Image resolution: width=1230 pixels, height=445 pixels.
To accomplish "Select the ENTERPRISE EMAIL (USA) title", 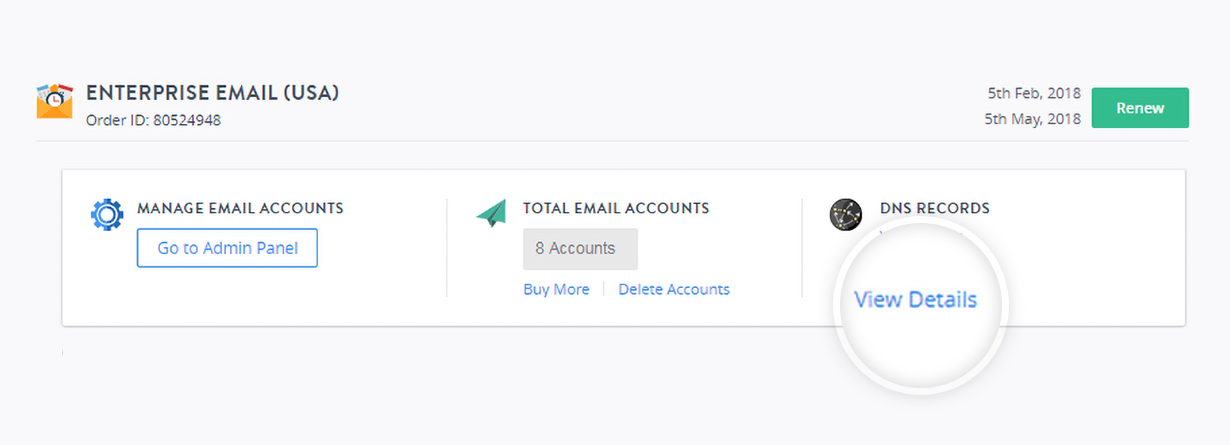I will click(213, 93).
